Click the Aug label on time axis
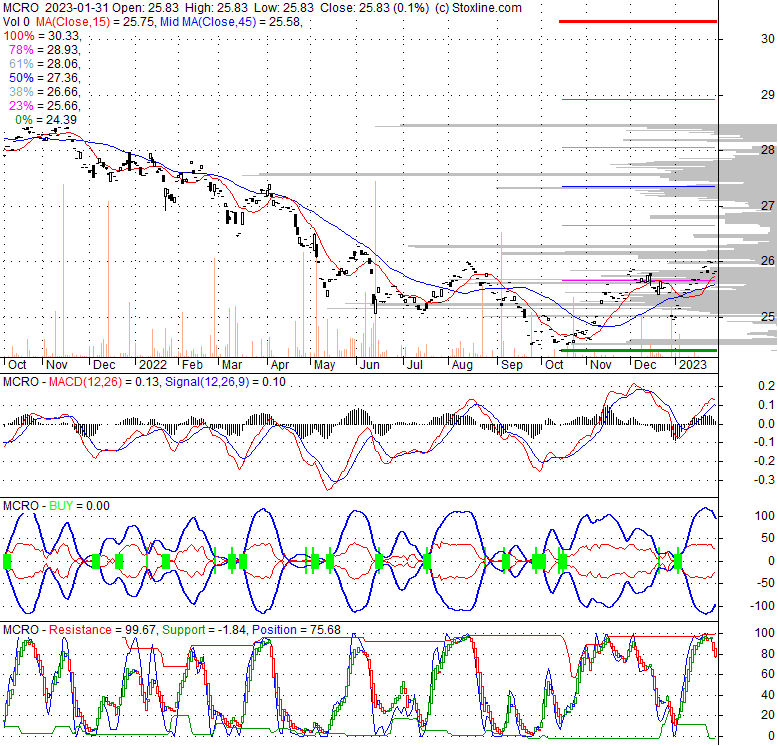 462,365
